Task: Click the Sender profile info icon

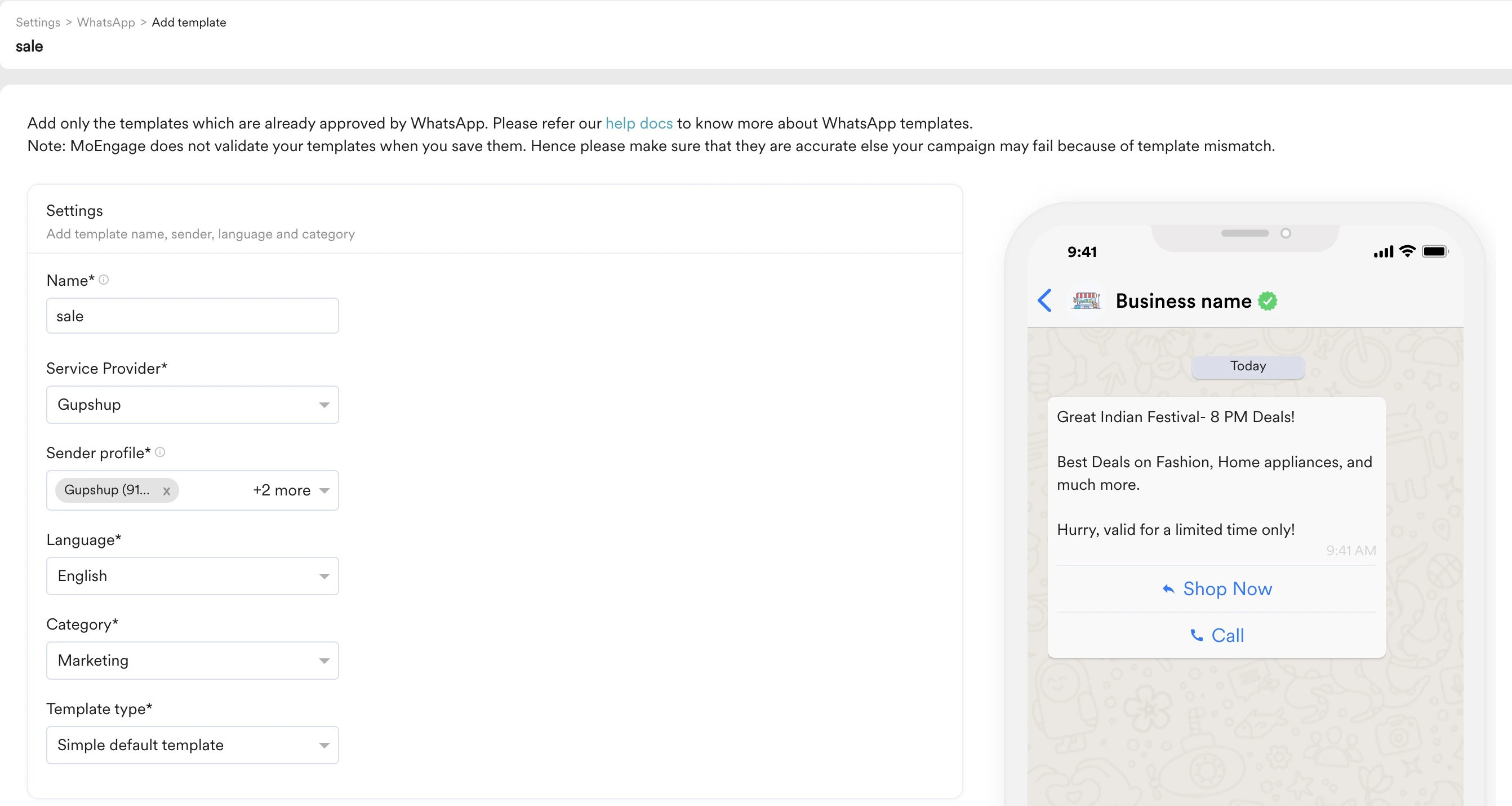Action: [x=159, y=453]
